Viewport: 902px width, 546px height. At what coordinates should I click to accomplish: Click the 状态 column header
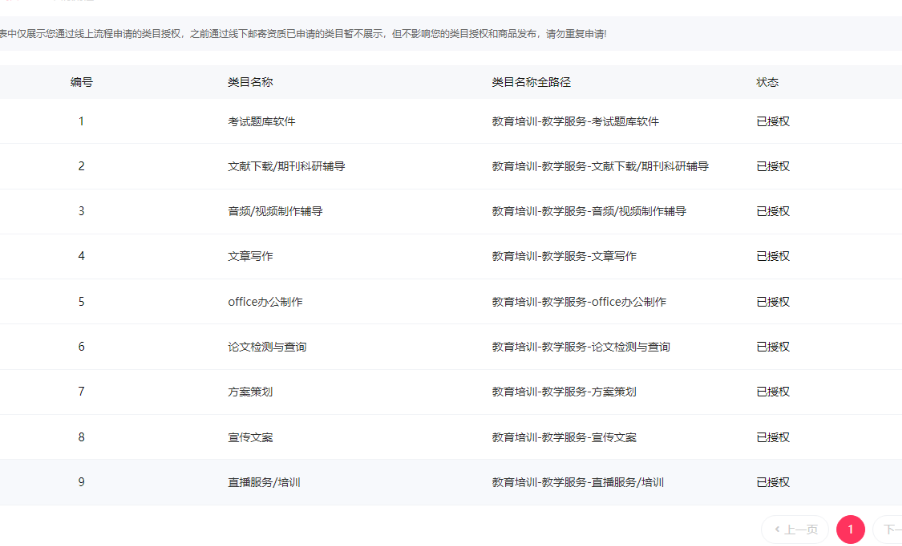767,82
